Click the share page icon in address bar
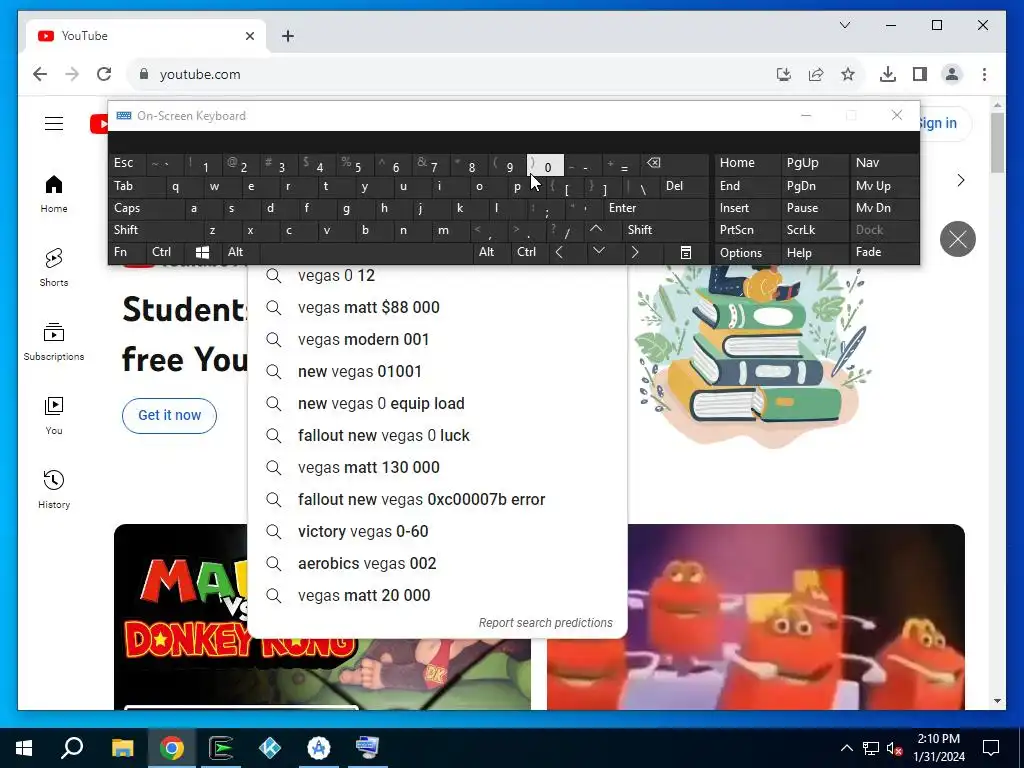The height and width of the screenshot is (768, 1024). pos(816,74)
